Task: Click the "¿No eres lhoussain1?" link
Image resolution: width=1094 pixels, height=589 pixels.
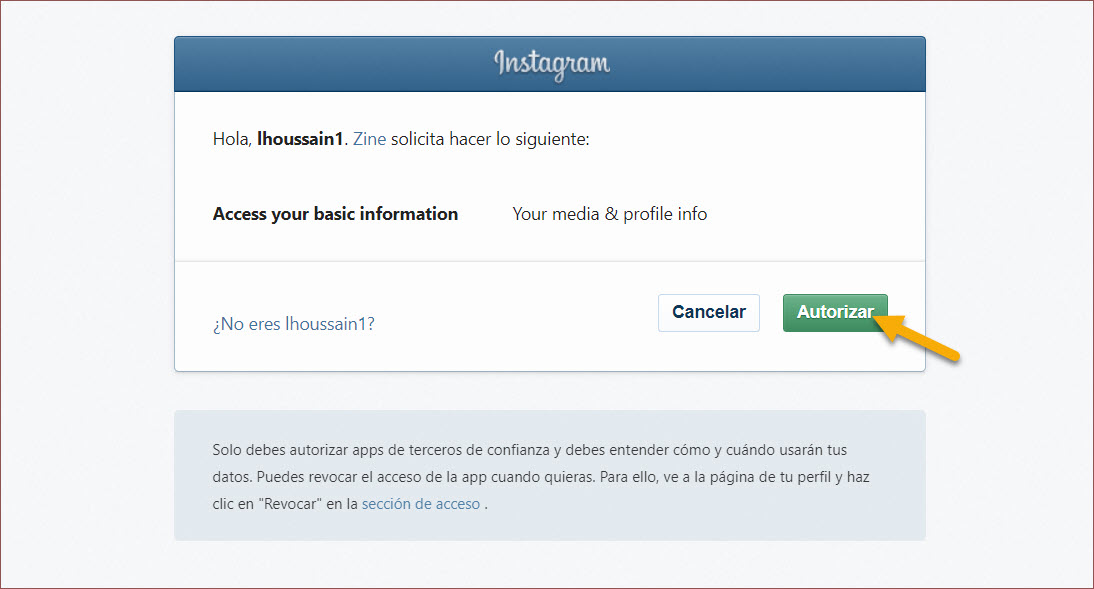Action: pos(293,323)
